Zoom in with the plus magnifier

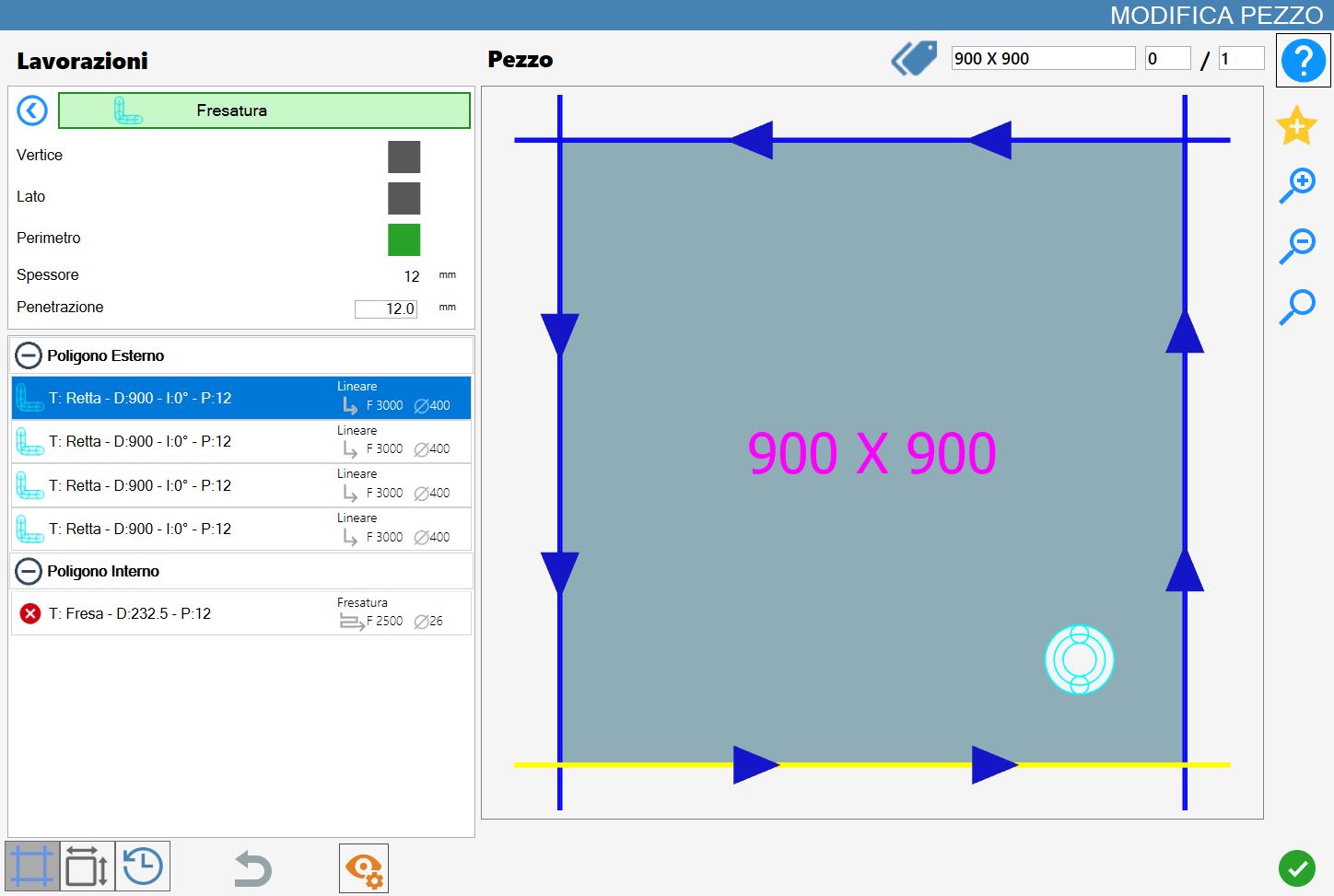[1297, 185]
